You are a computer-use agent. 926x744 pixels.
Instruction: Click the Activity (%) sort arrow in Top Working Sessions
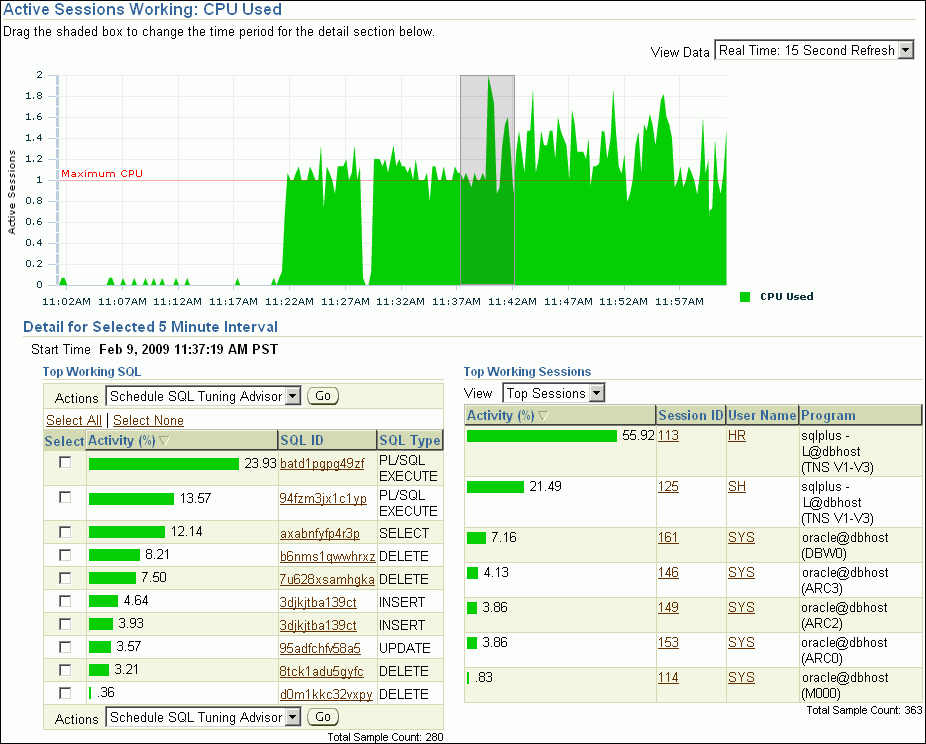[x=543, y=416]
